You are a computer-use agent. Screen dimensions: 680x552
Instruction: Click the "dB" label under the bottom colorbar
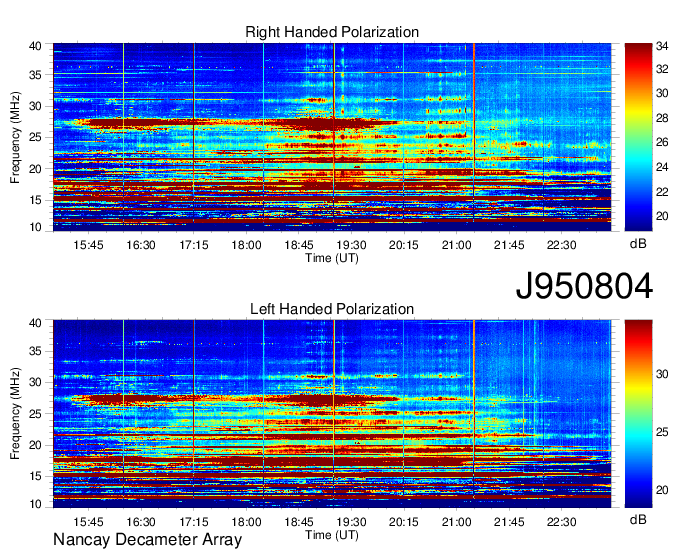pyautogui.click(x=638, y=519)
